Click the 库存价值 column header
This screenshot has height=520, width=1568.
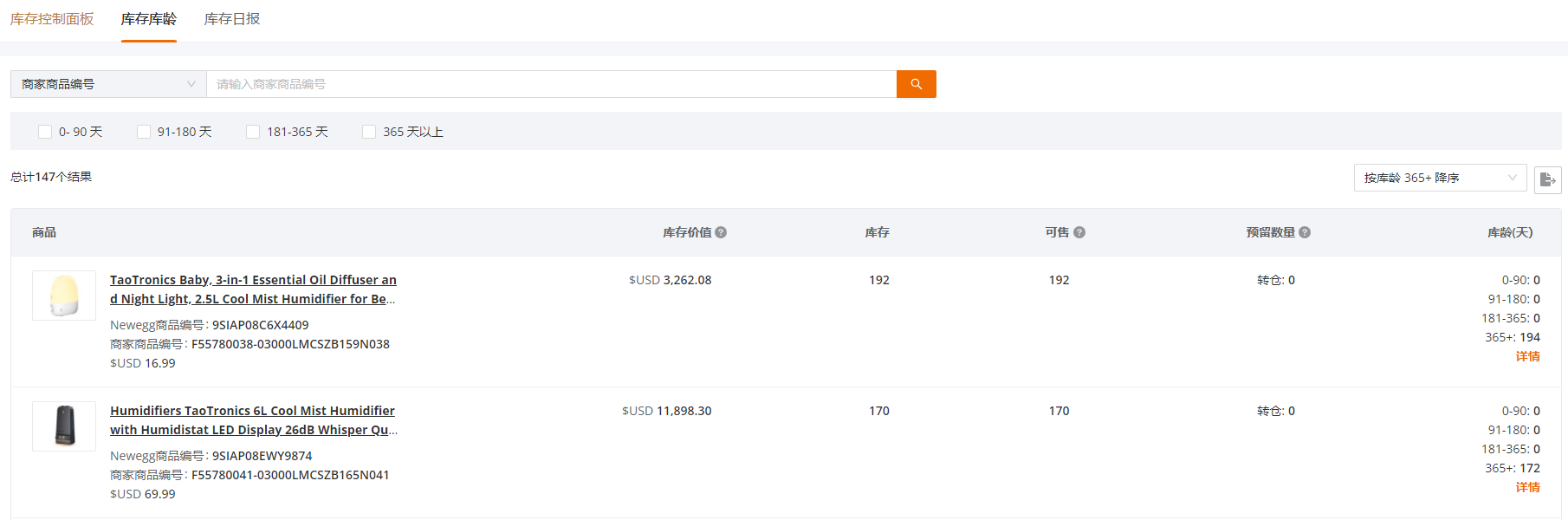click(x=687, y=232)
